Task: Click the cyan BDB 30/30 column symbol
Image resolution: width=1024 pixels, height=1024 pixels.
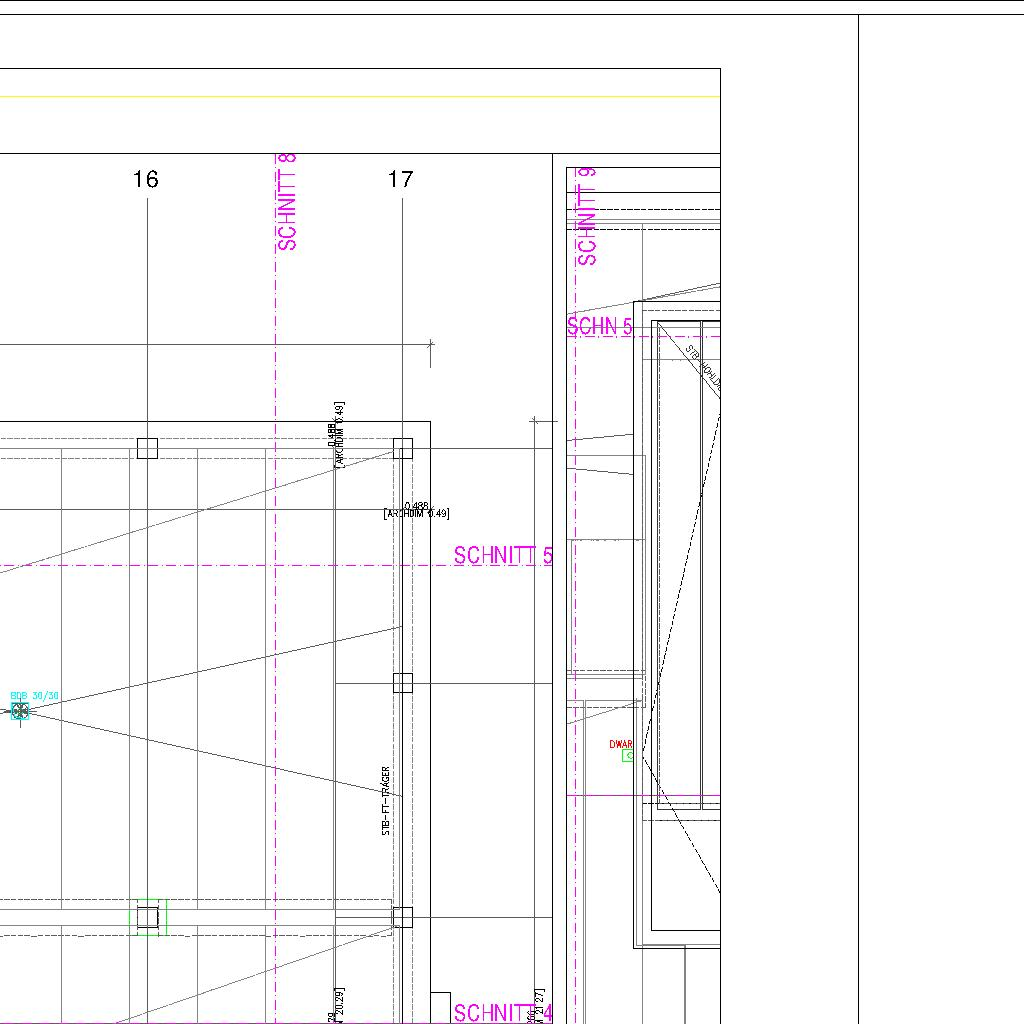Action: (19, 711)
